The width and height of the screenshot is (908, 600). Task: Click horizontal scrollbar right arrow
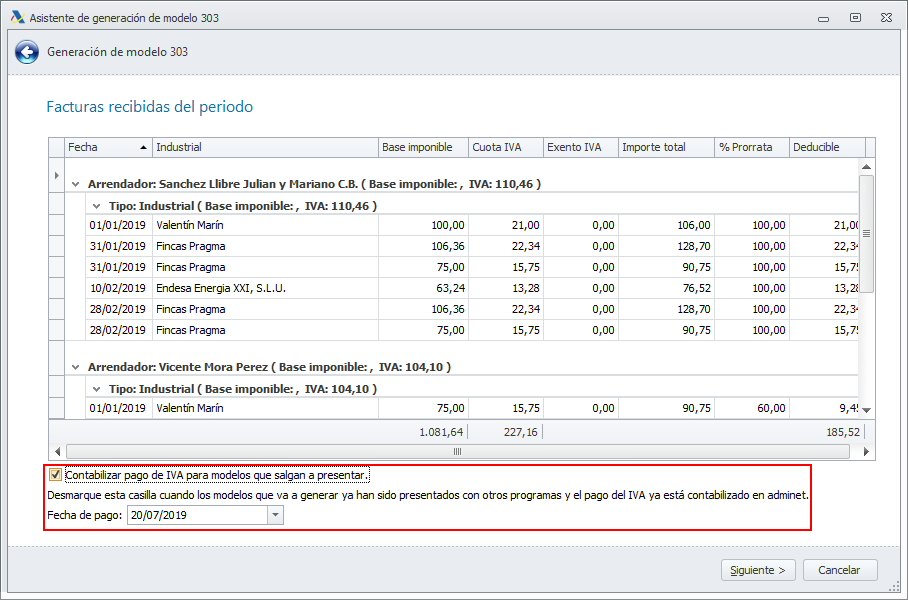tap(867, 451)
